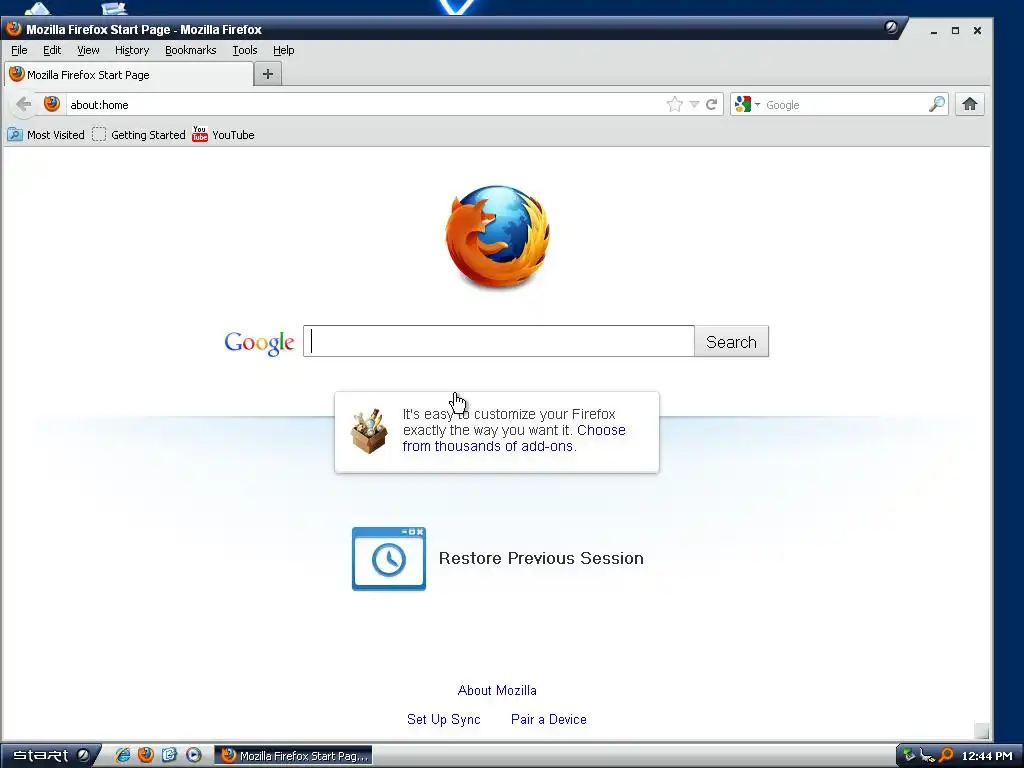Screen dimensions: 1024x768
Task: Click the green tray icon left of clock
Action: click(908, 756)
